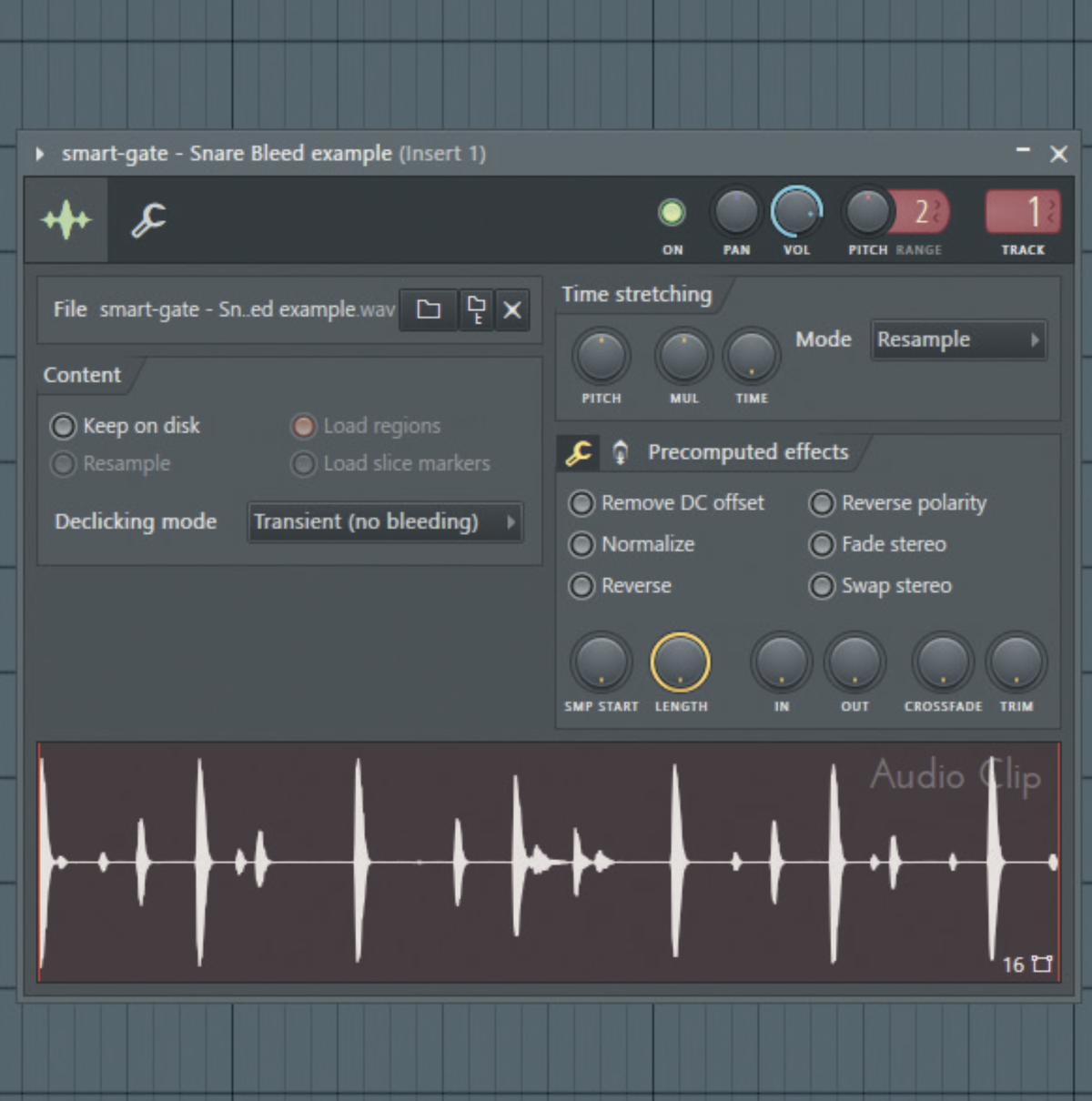The height and width of the screenshot is (1101, 1092).
Task: Select the Keep on disk option
Action: pos(63,426)
